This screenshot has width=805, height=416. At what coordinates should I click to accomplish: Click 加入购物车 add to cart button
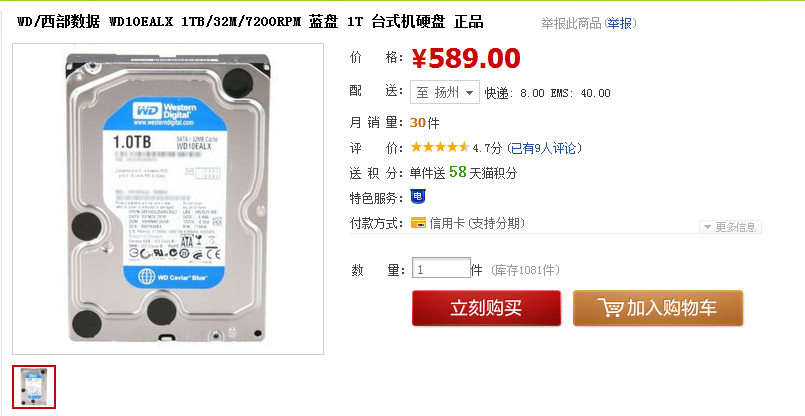pyautogui.click(x=658, y=308)
